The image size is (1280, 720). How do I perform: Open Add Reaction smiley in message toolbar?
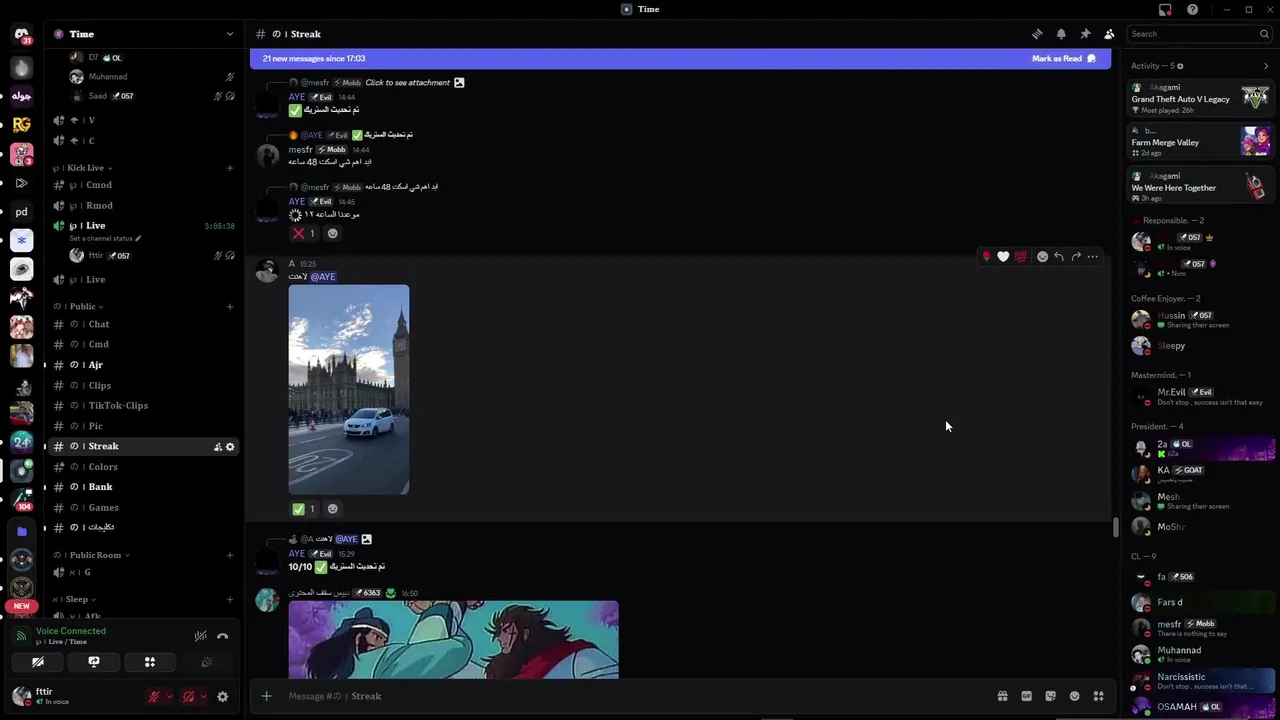coord(1042,257)
